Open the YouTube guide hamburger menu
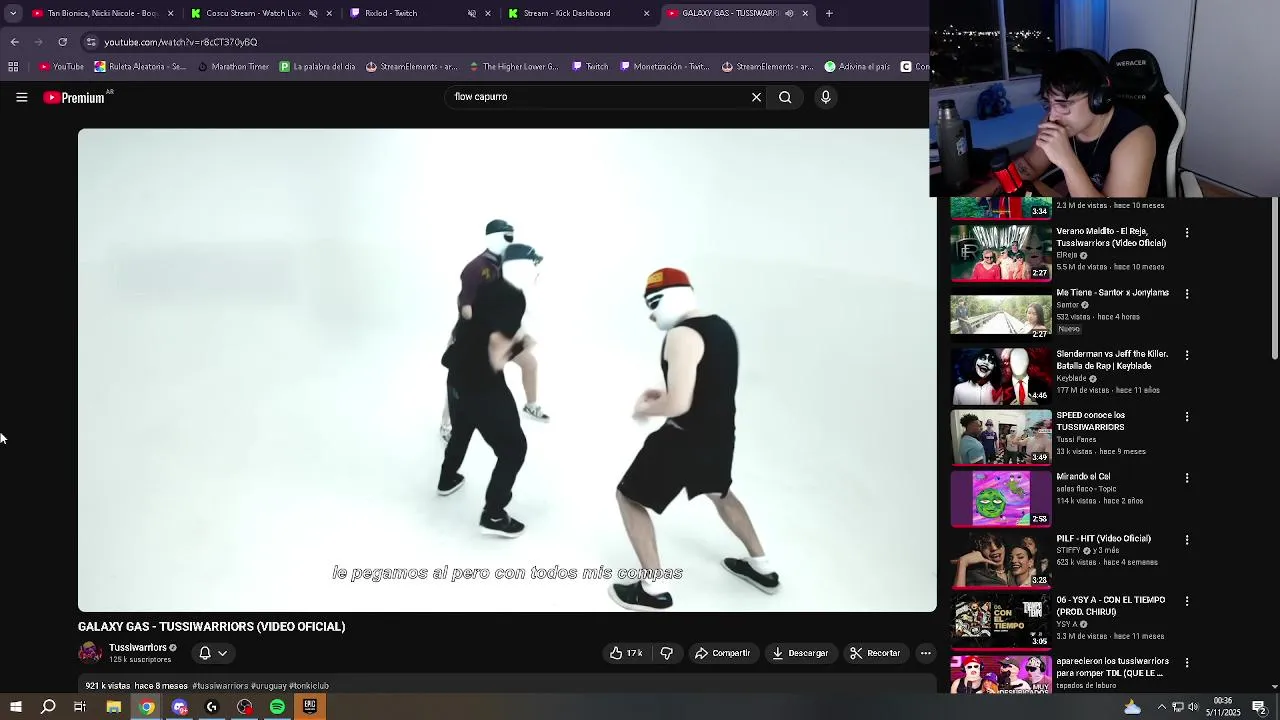This screenshot has height=720, width=1280. pos(21,97)
